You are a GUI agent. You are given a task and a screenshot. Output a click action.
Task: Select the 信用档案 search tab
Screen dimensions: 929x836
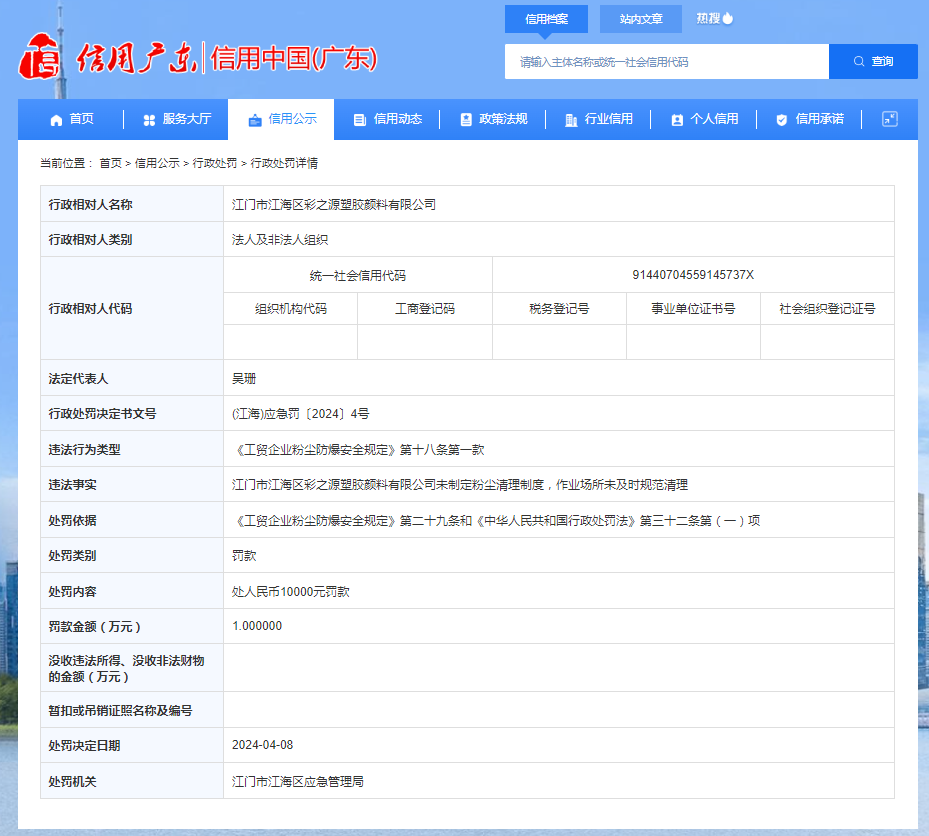pos(546,19)
